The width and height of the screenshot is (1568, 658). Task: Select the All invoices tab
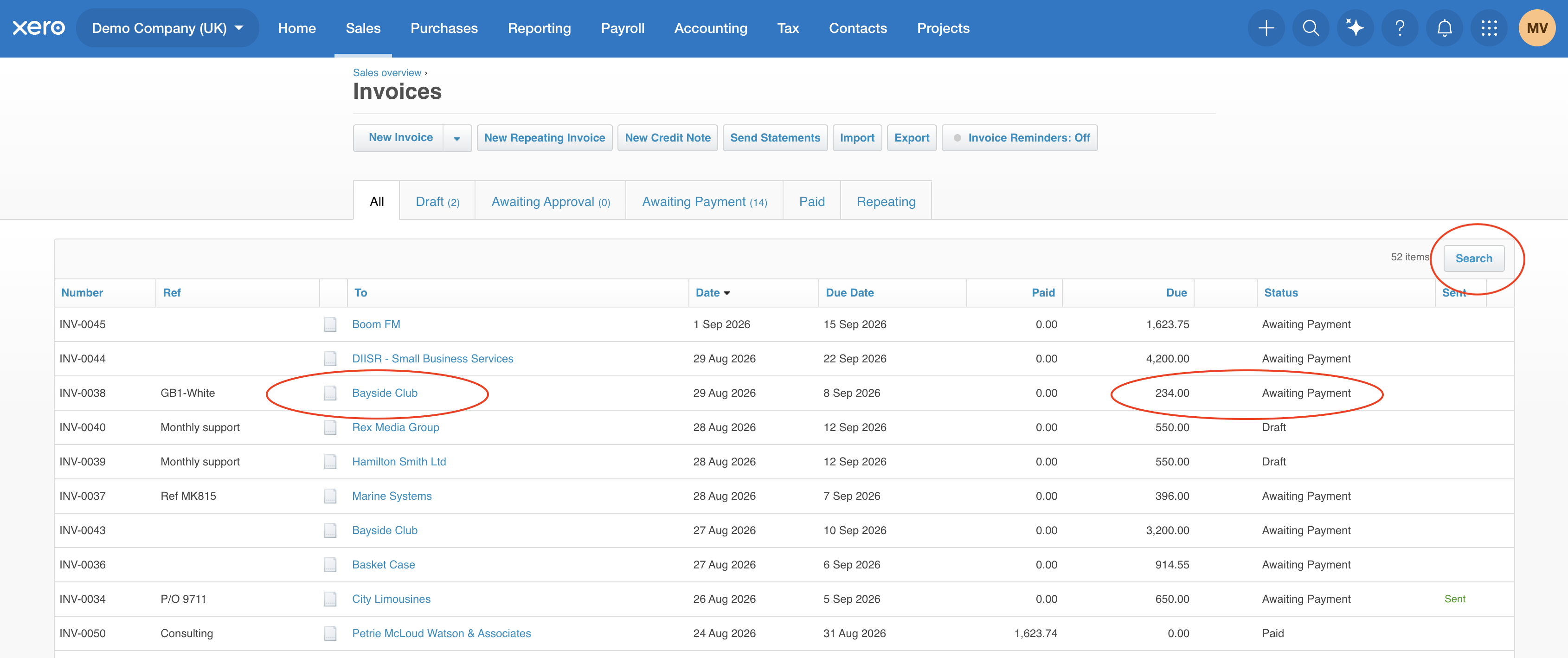pyautogui.click(x=377, y=201)
